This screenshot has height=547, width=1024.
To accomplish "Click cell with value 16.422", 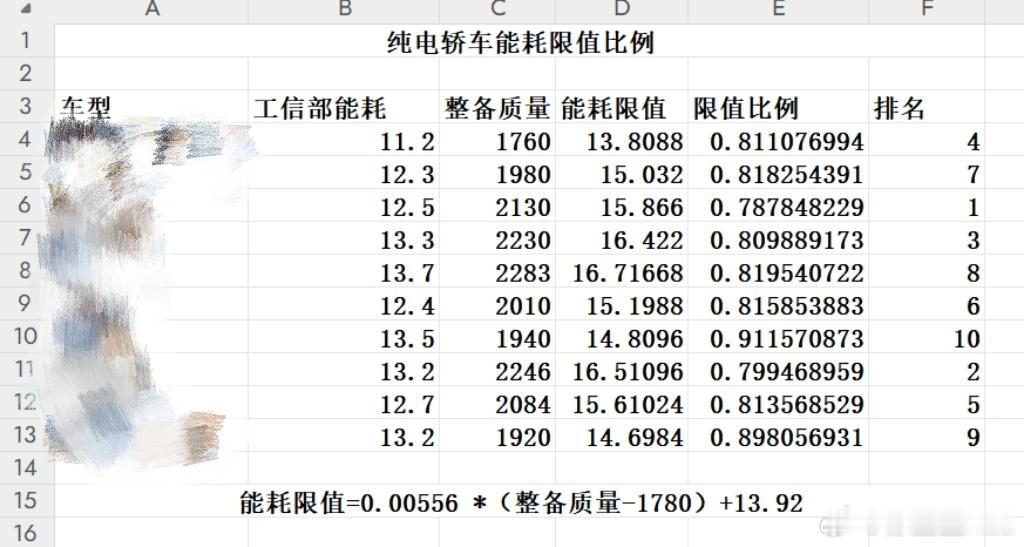I will [622, 240].
